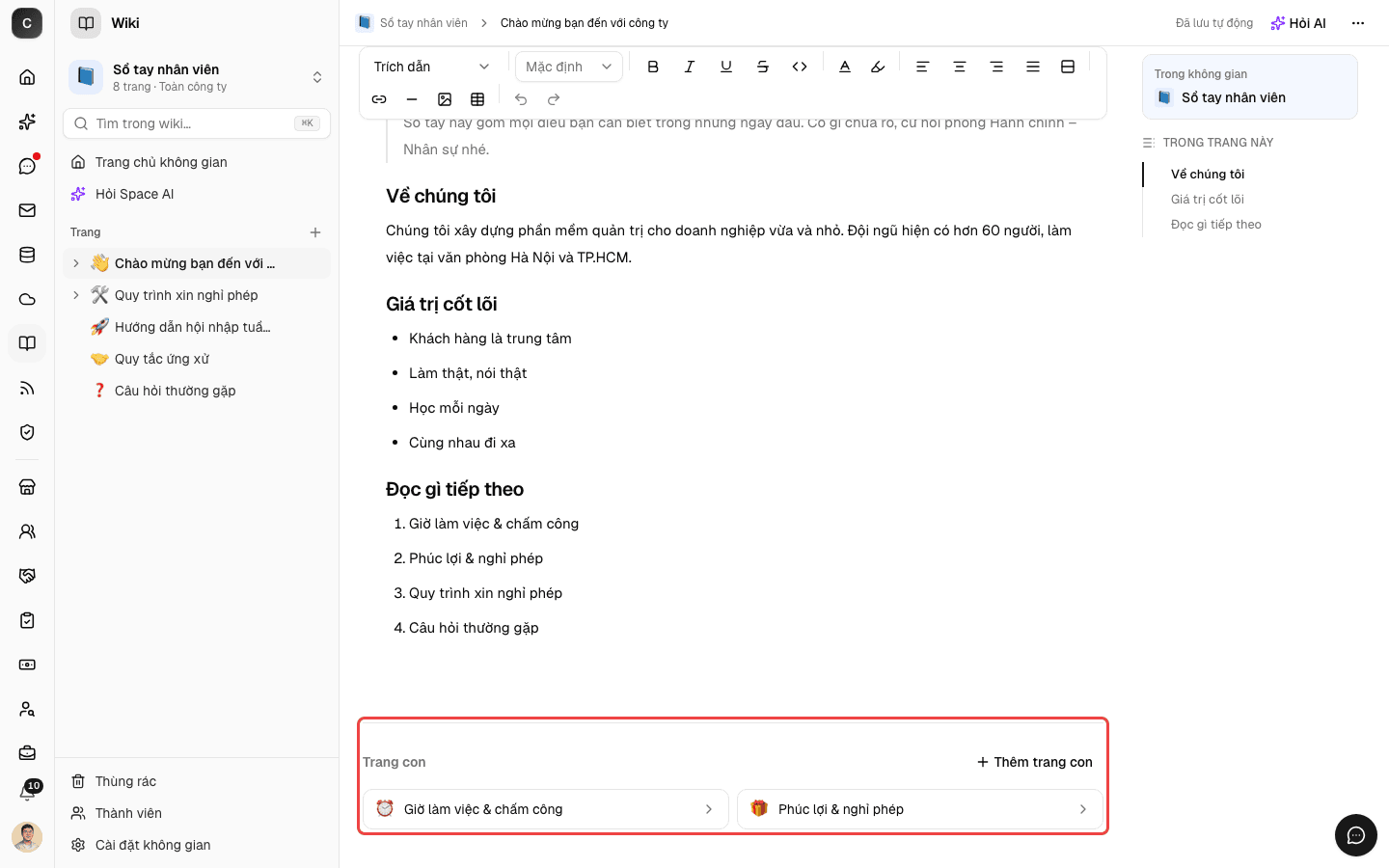This screenshot has width=1389, height=868.
Task: Insert a link
Action: 379,99
